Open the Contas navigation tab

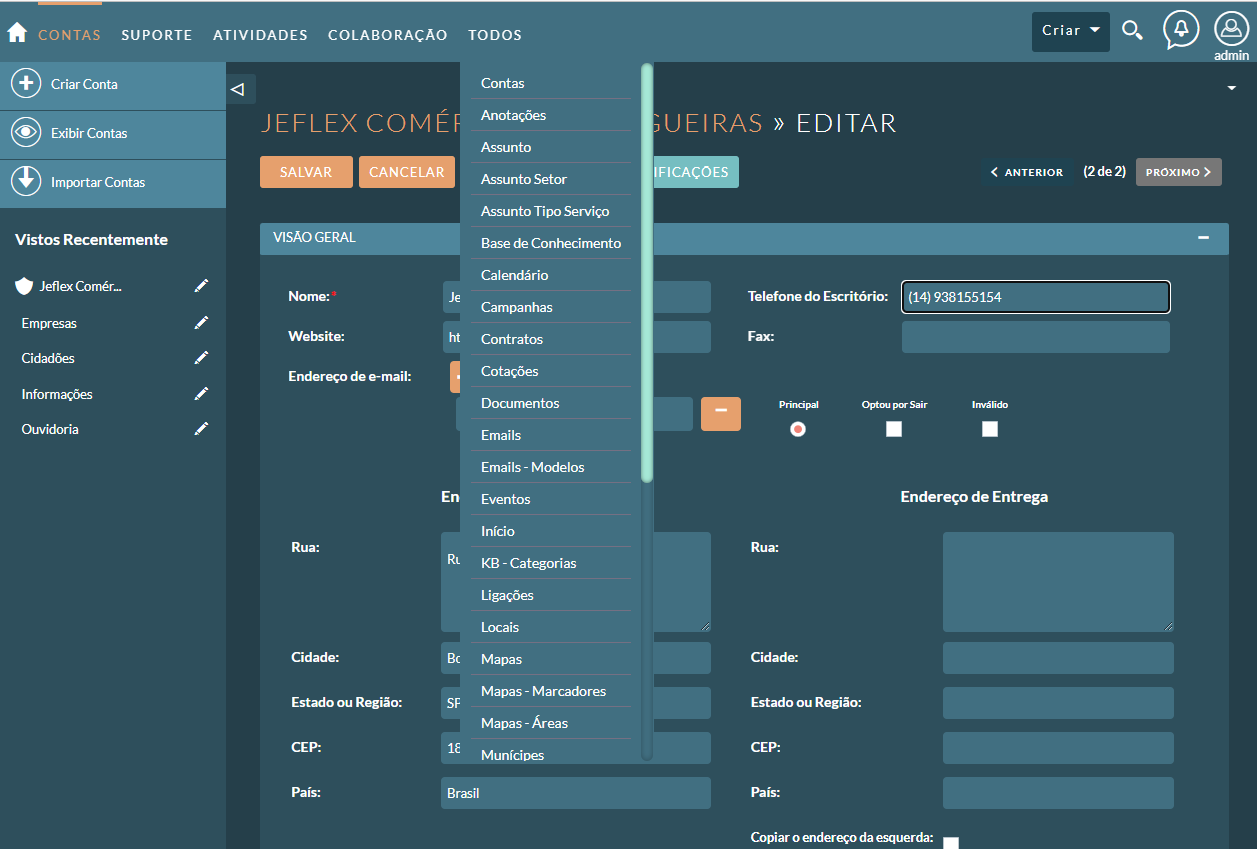(69, 35)
